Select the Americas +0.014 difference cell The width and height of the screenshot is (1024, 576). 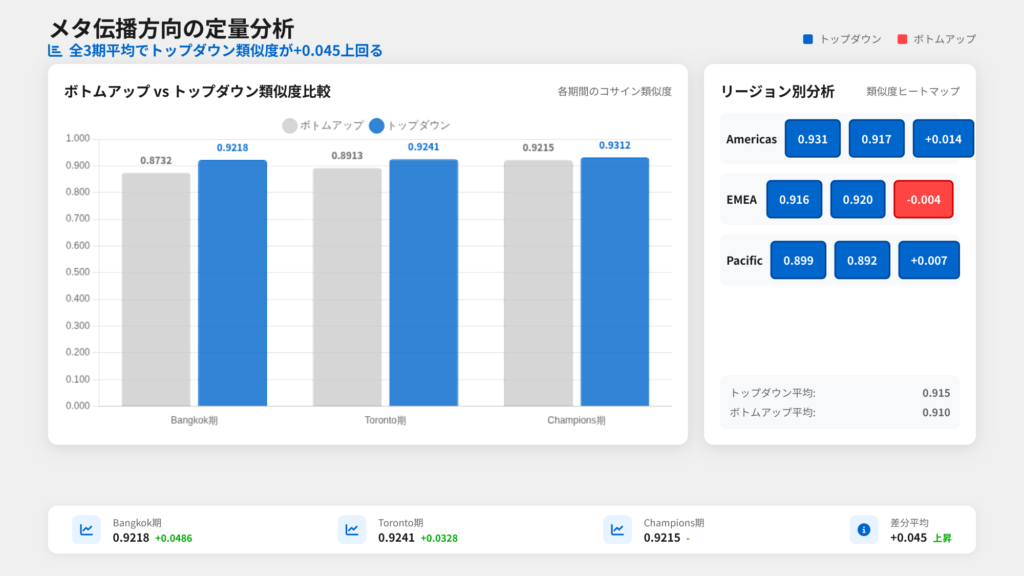(x=943, y=139)
